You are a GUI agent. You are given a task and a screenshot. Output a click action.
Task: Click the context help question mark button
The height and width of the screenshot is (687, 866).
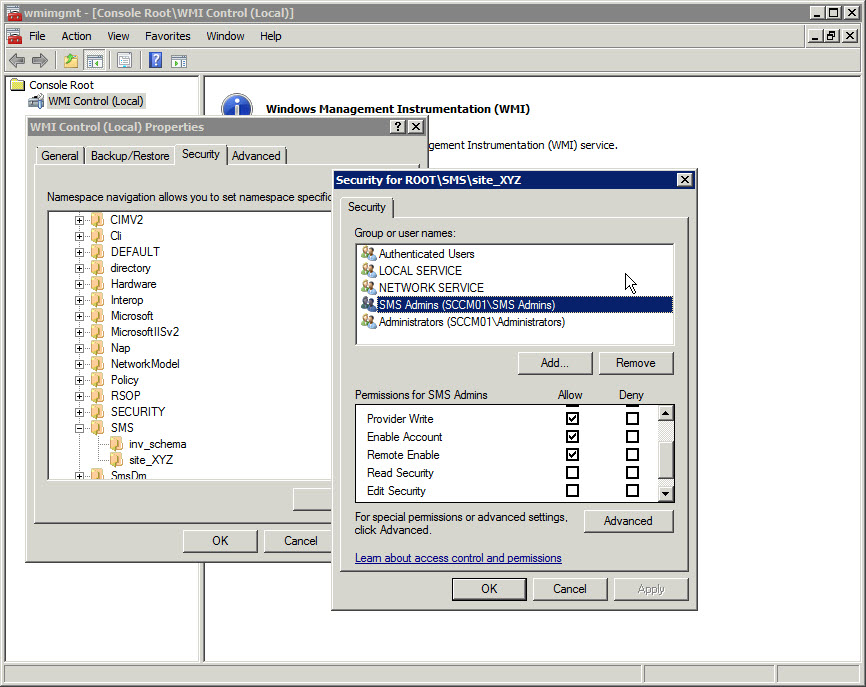[x=397, y=126]
